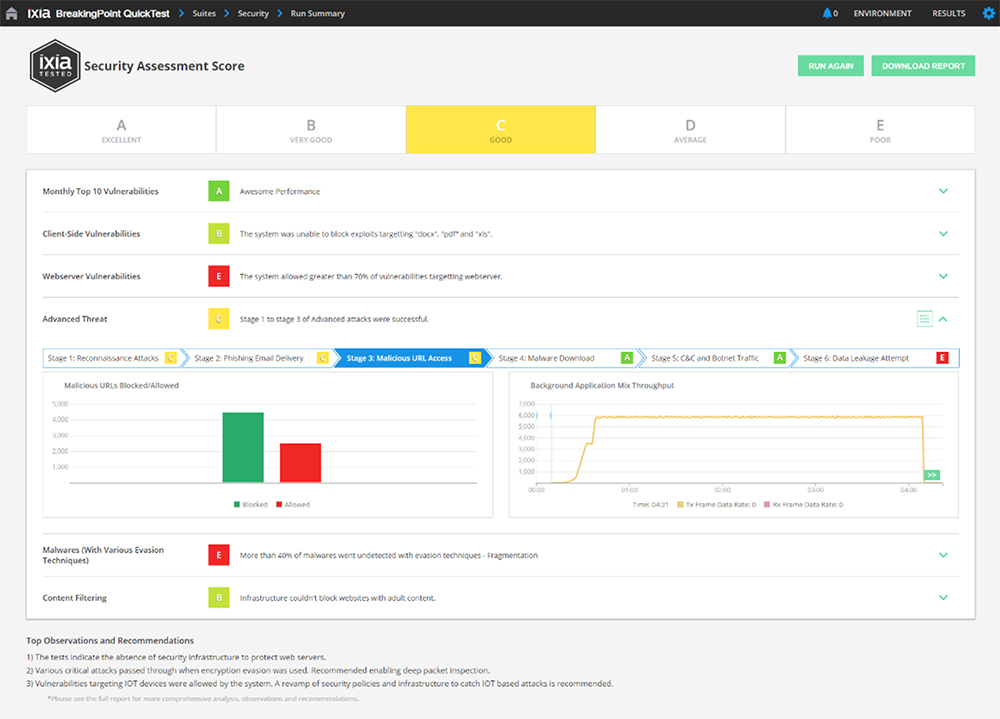The image size is (1000, 719).
Task: Click 'Malicious URLs Blocked/Allowed' chart title
Action: [121, 385]
